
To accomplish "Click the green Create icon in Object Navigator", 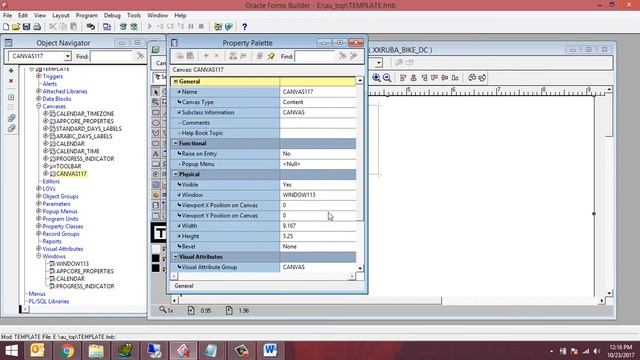I will [11, 71].
